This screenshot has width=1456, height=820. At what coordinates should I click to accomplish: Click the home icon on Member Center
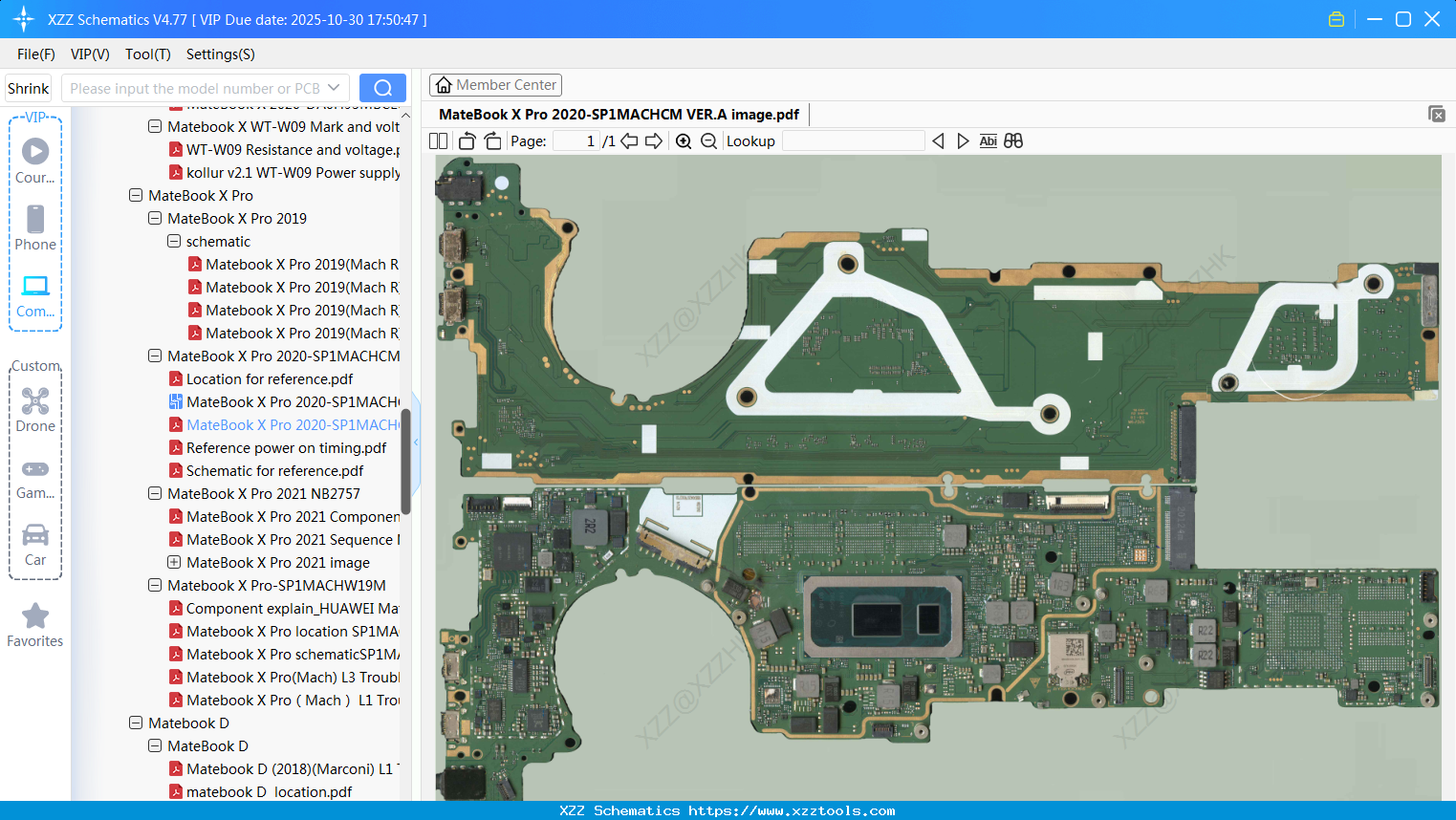point(444,85)
